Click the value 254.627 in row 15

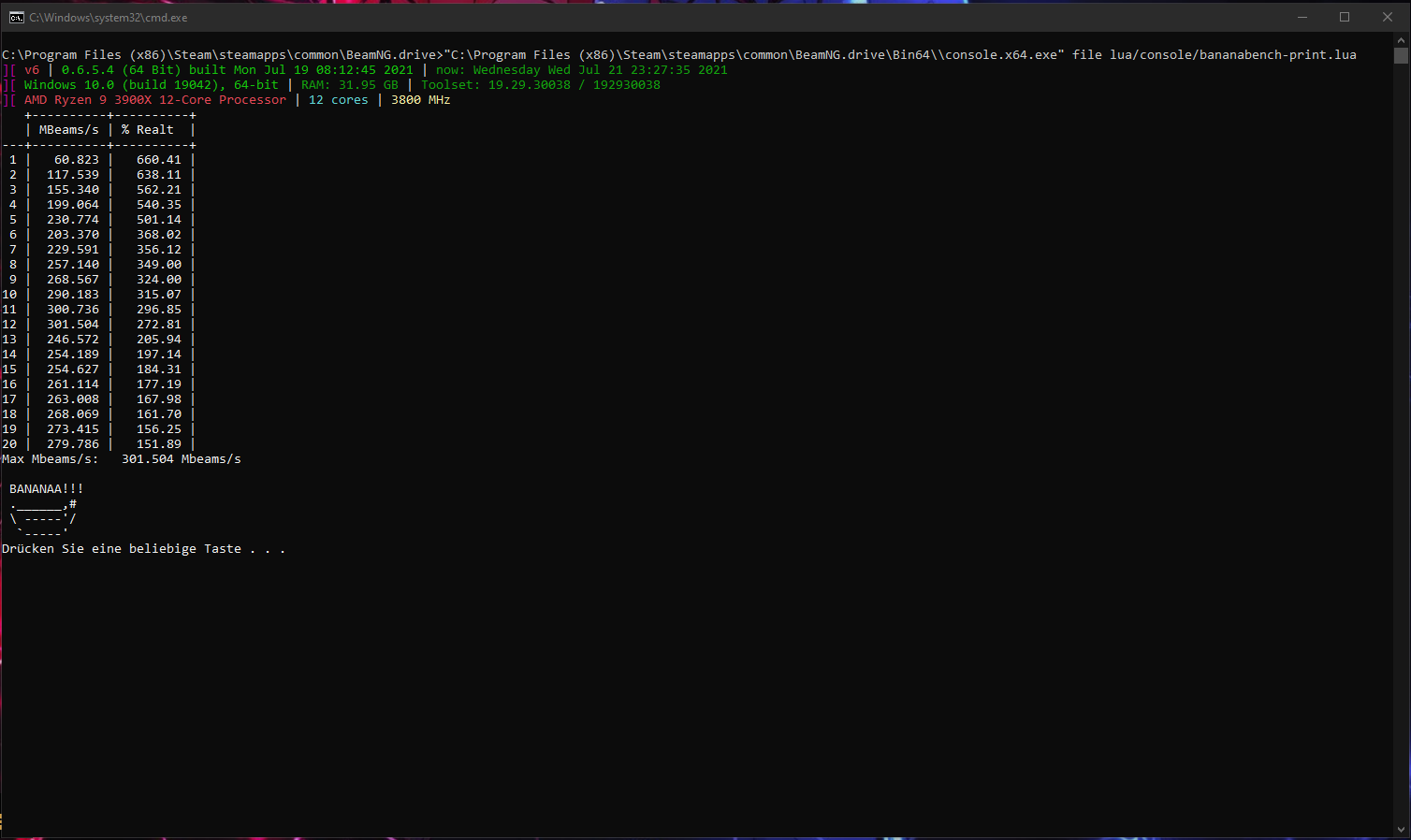click(x=73, y=369)
